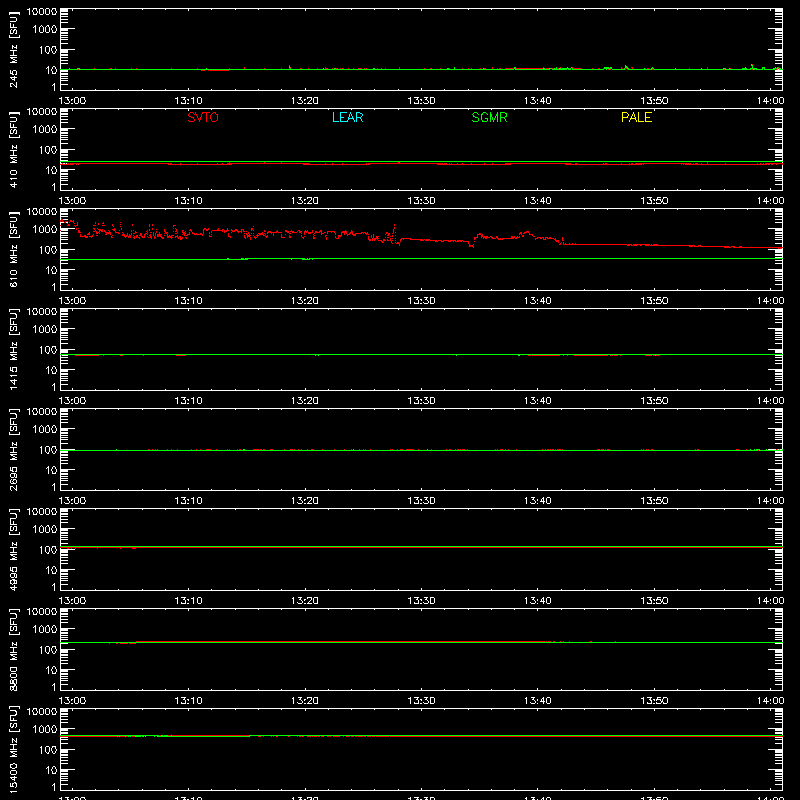Select the '15400 MHz [SFU]' axis title
The image size is (800, 800).
14,749
